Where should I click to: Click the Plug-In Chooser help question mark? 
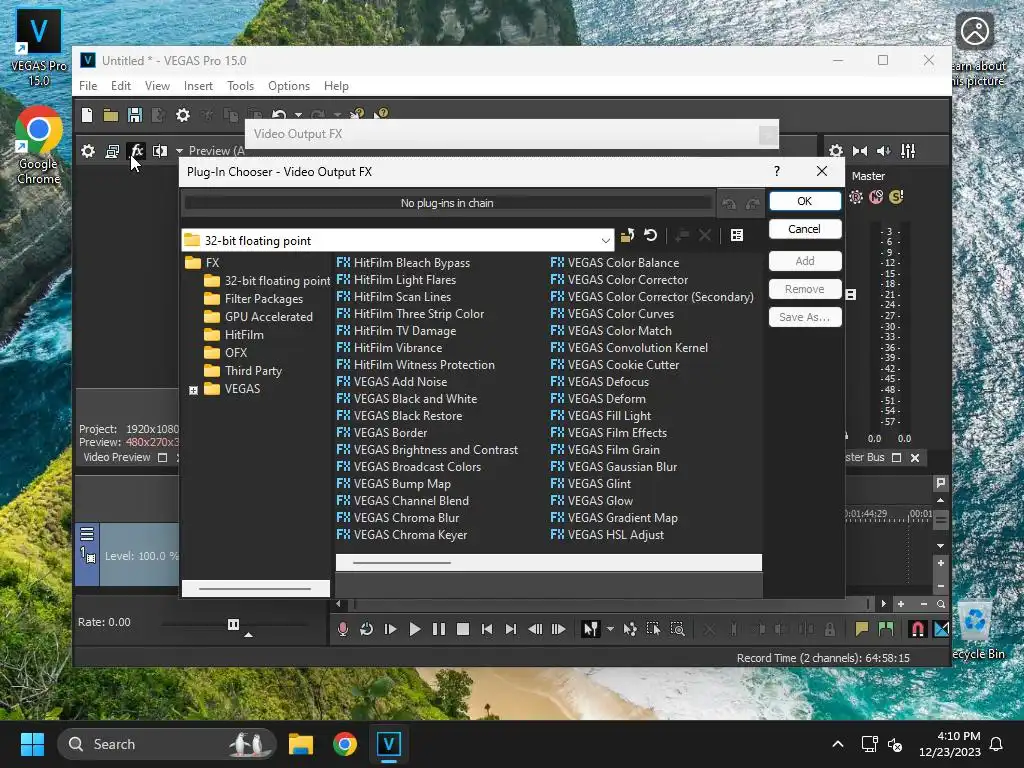776,171
